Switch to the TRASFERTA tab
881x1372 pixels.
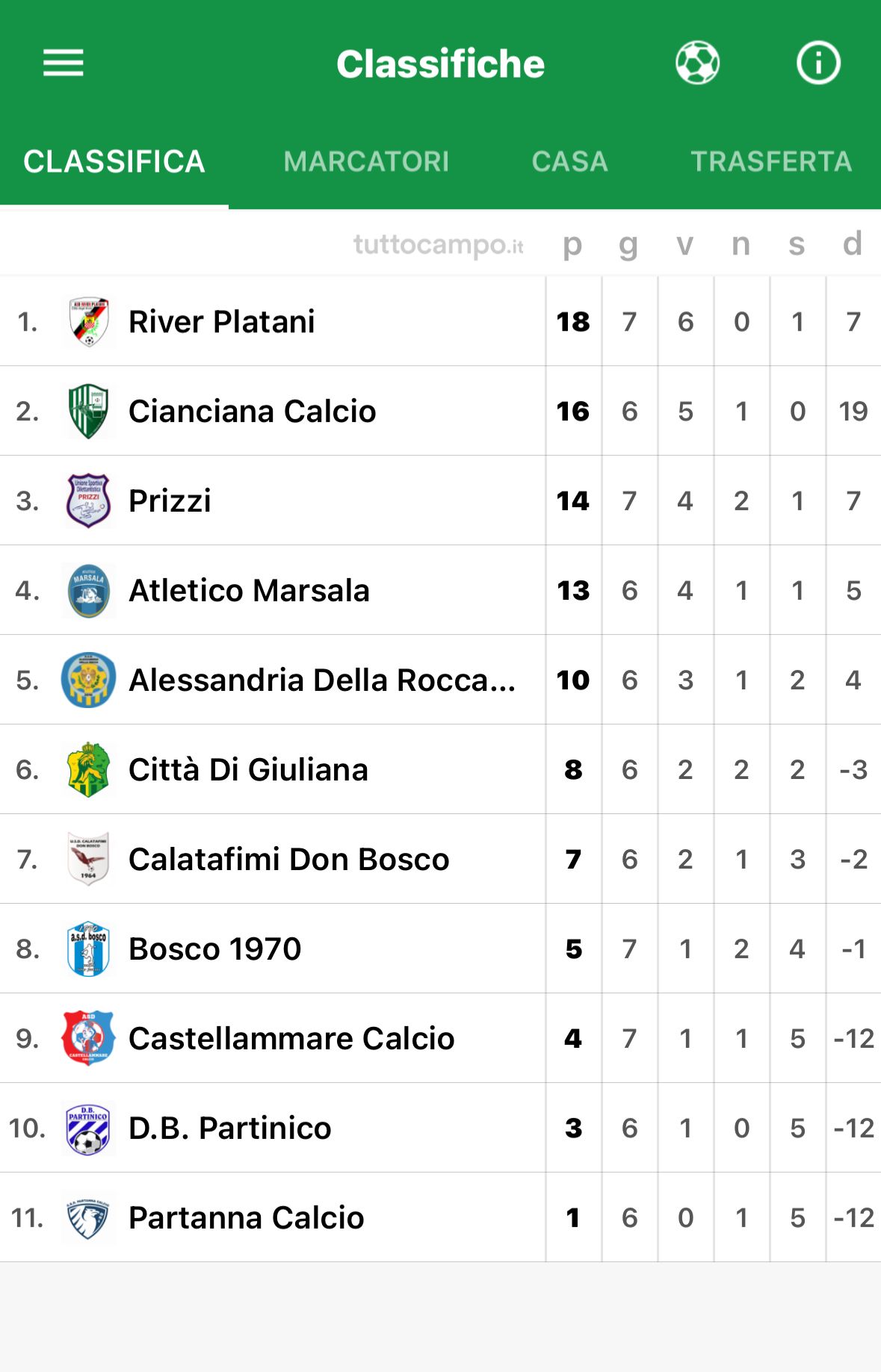click(x=771, y=161)
